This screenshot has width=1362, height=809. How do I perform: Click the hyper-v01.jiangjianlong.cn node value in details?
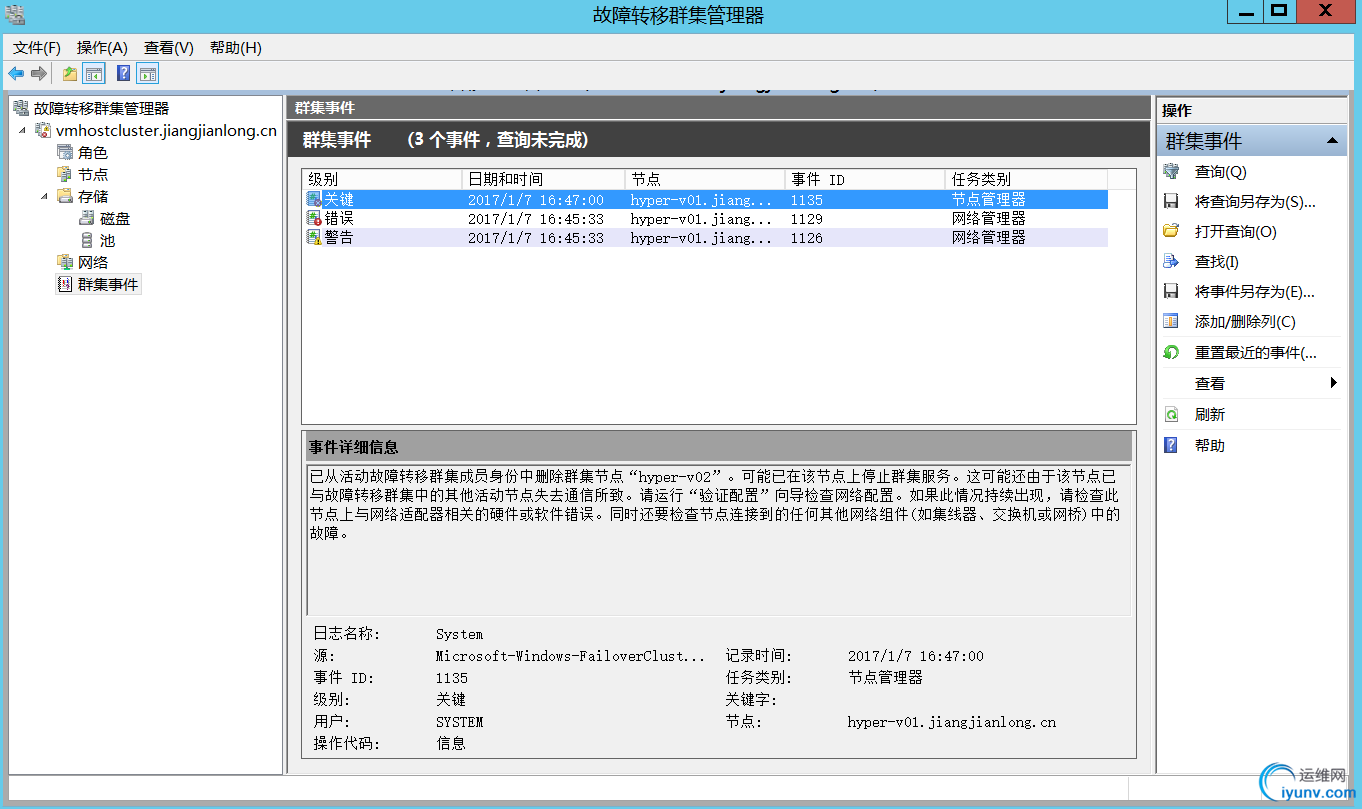point(951,722)
